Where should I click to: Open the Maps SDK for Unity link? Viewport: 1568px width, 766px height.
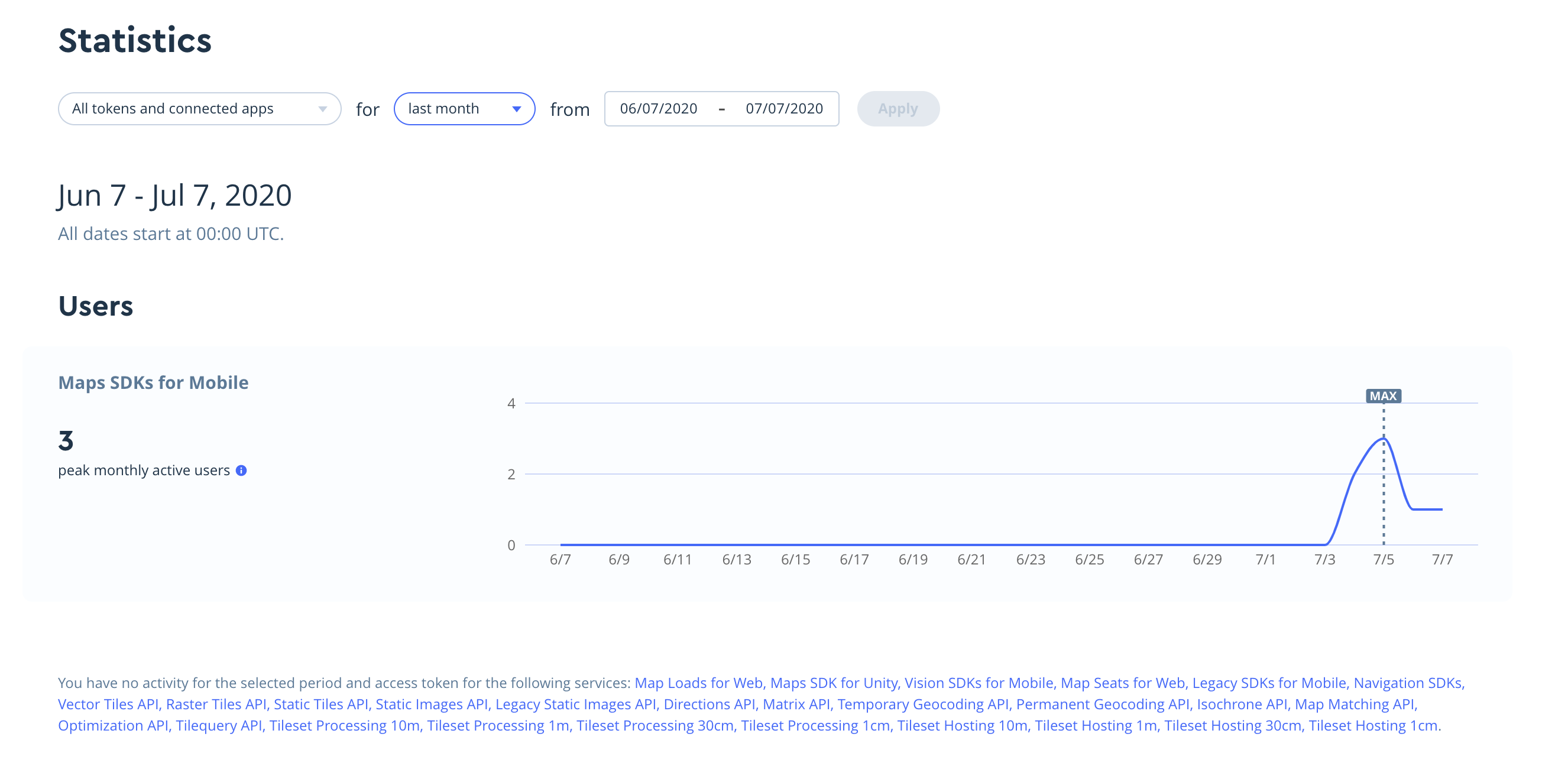834,683
